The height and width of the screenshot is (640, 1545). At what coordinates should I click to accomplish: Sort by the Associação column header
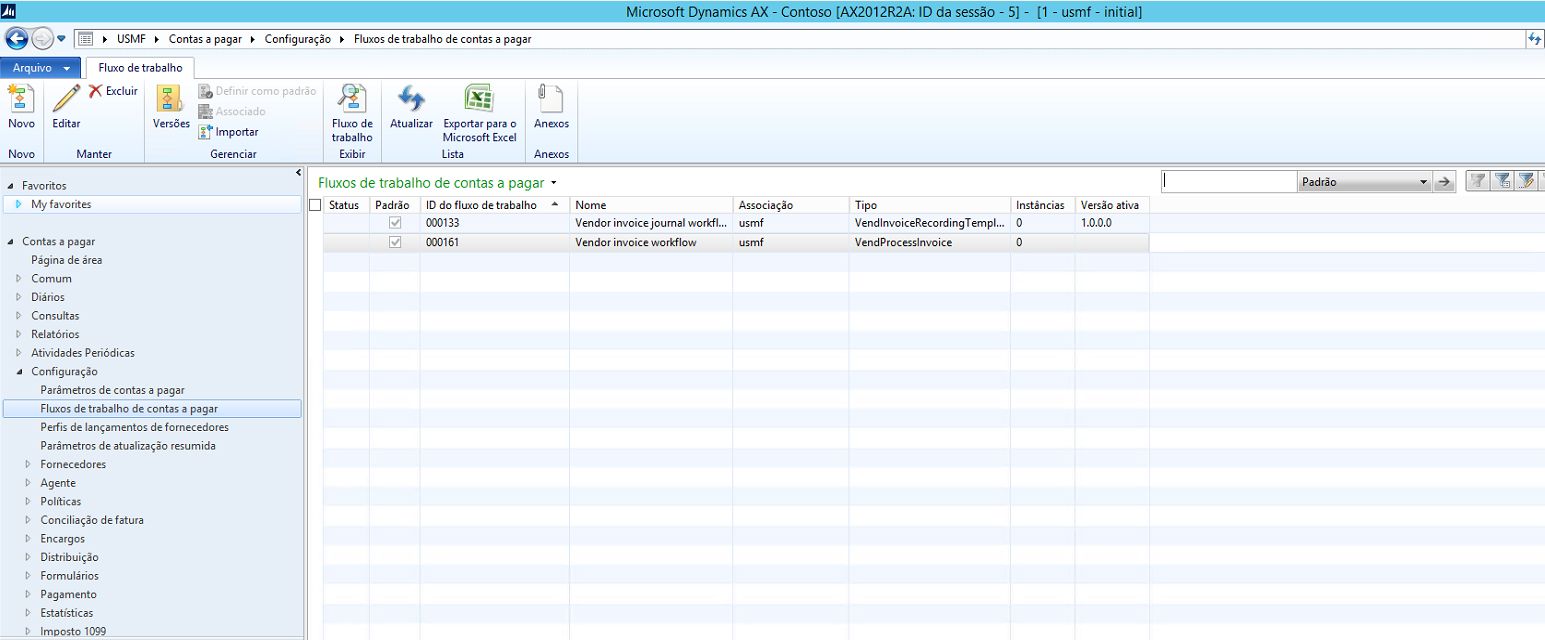pos(790,205)
